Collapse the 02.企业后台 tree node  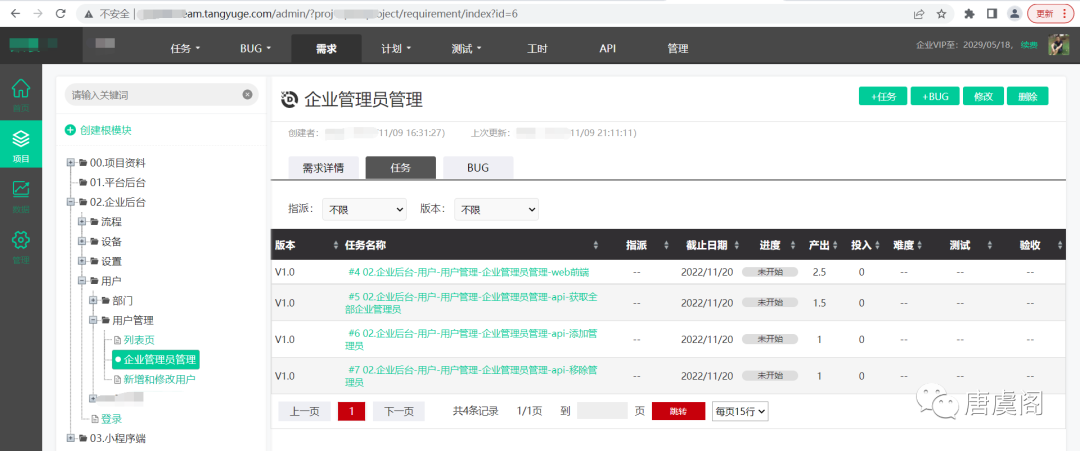click(x=70, y=202)
